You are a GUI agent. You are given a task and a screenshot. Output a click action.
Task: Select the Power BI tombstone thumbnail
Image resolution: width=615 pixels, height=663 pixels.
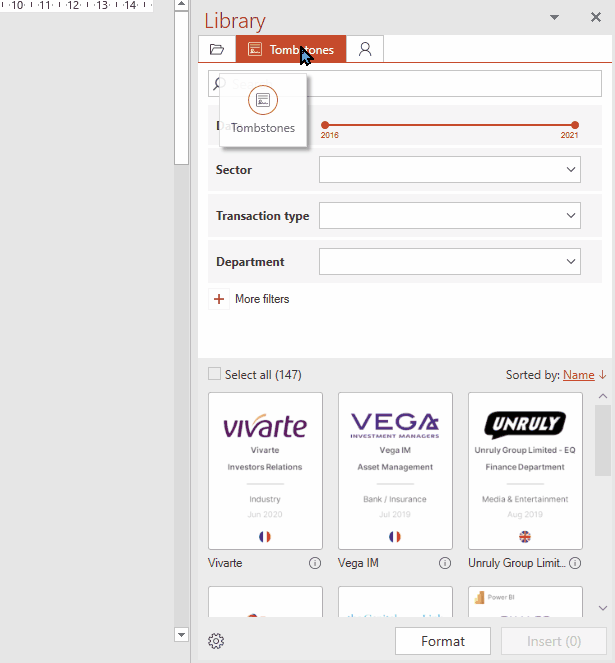point(525,601)
